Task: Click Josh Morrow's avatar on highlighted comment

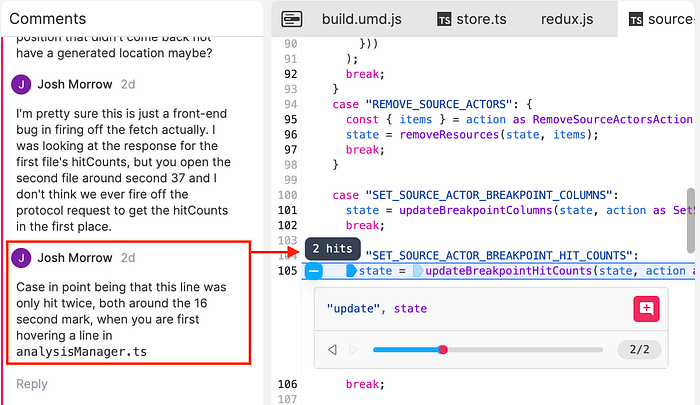Action: pos(22,258)
